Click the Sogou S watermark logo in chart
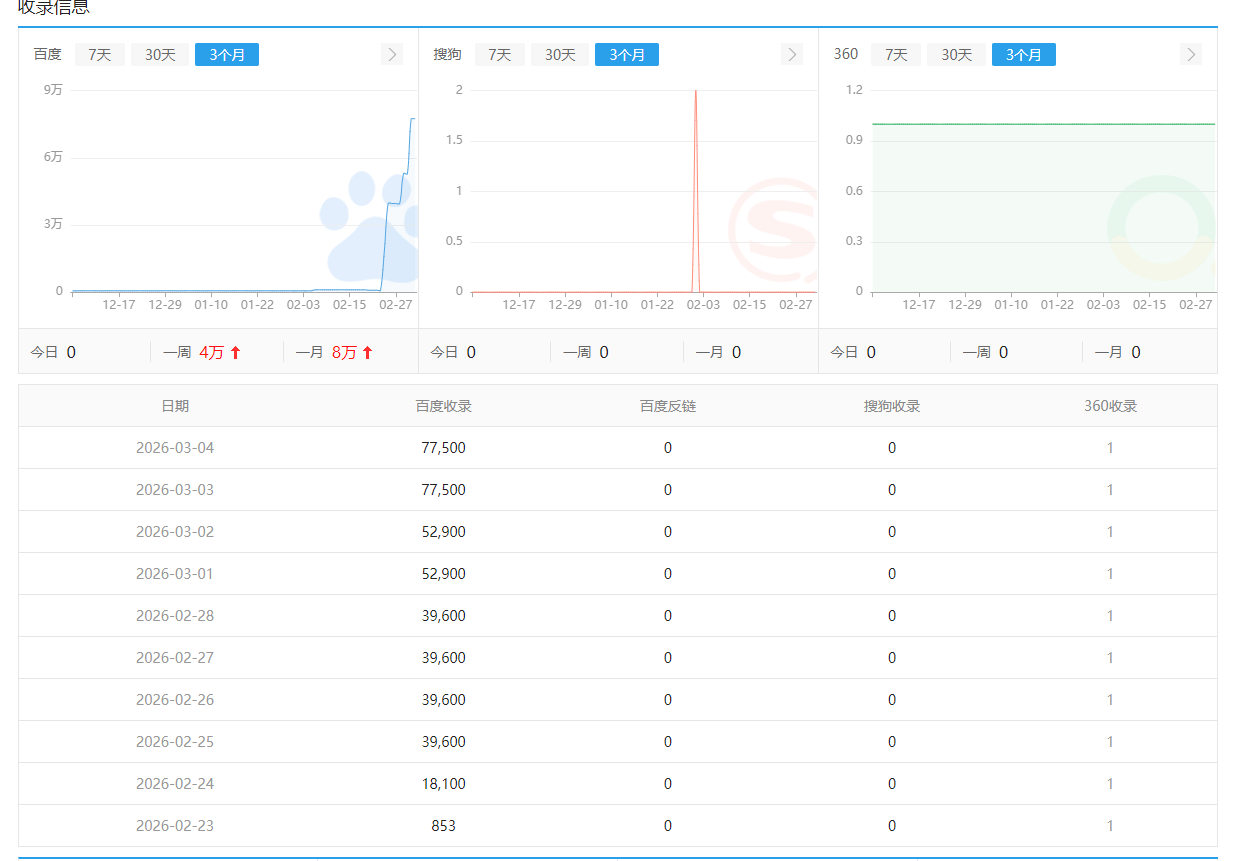 point(775,230)
